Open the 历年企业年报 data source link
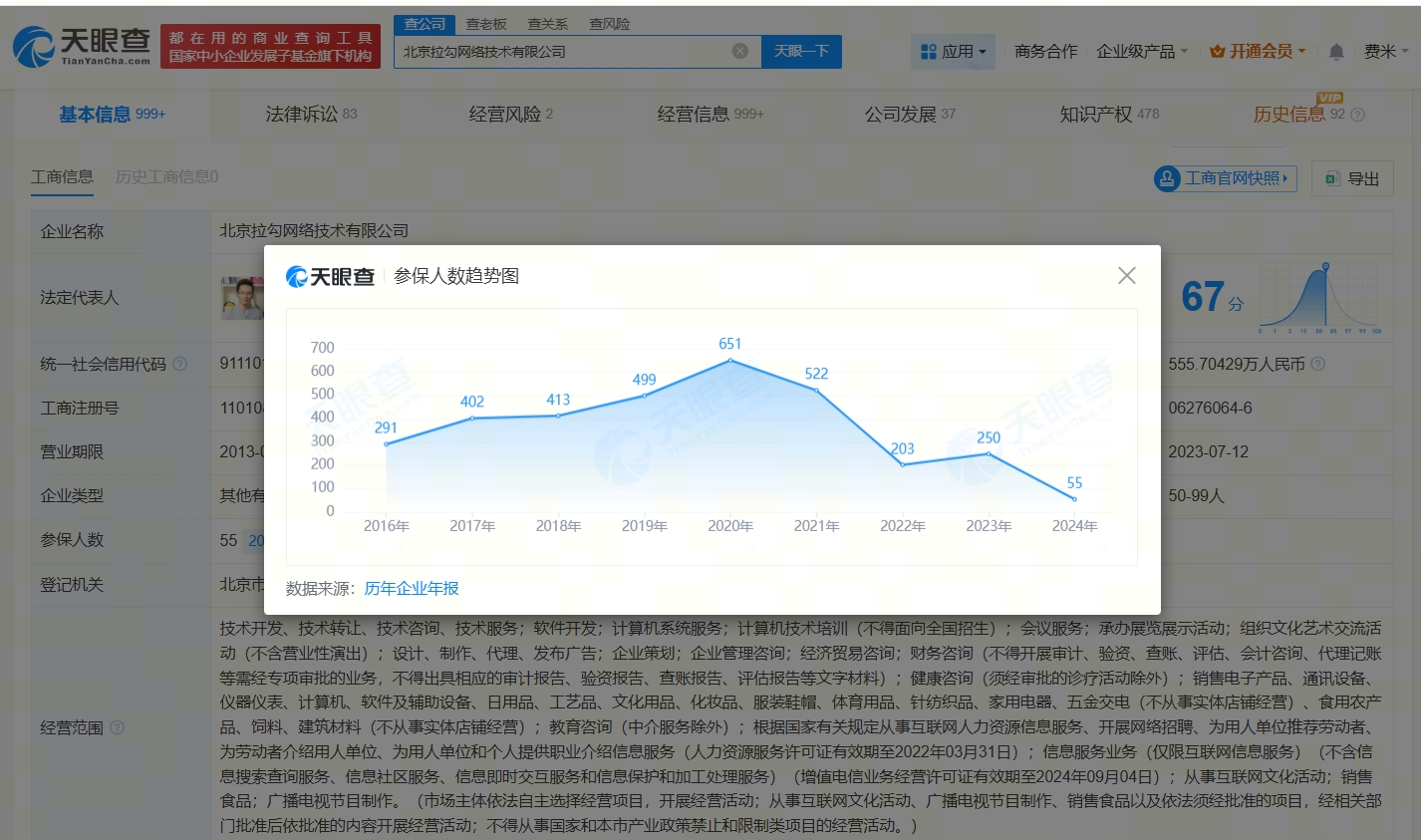 point(412,589)
